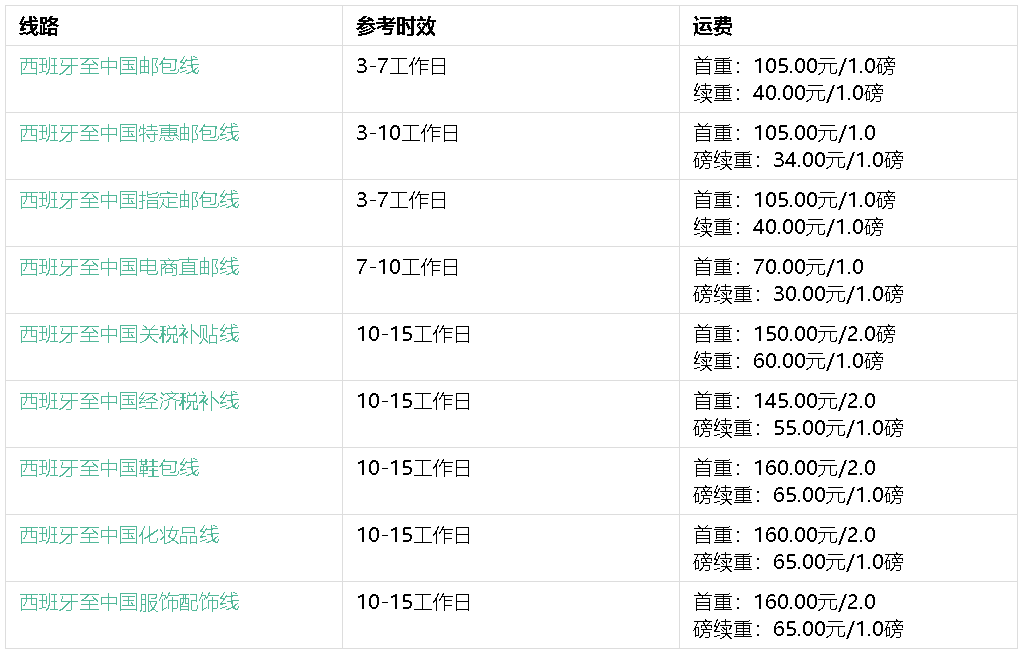Open 西班牙至中国指定邮包线 route
This screenshot has height=654, width=1022.
[x=129, y=200]
